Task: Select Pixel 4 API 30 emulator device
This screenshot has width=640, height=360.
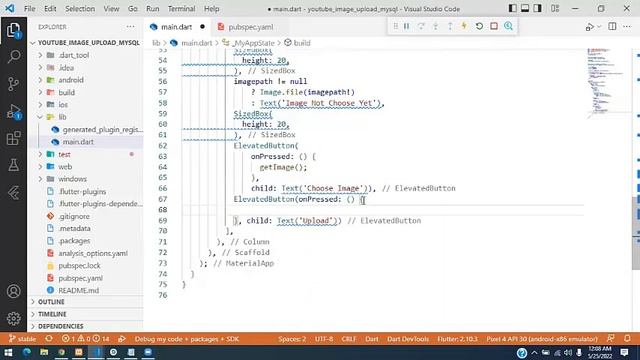Action: tap(542, 339)
